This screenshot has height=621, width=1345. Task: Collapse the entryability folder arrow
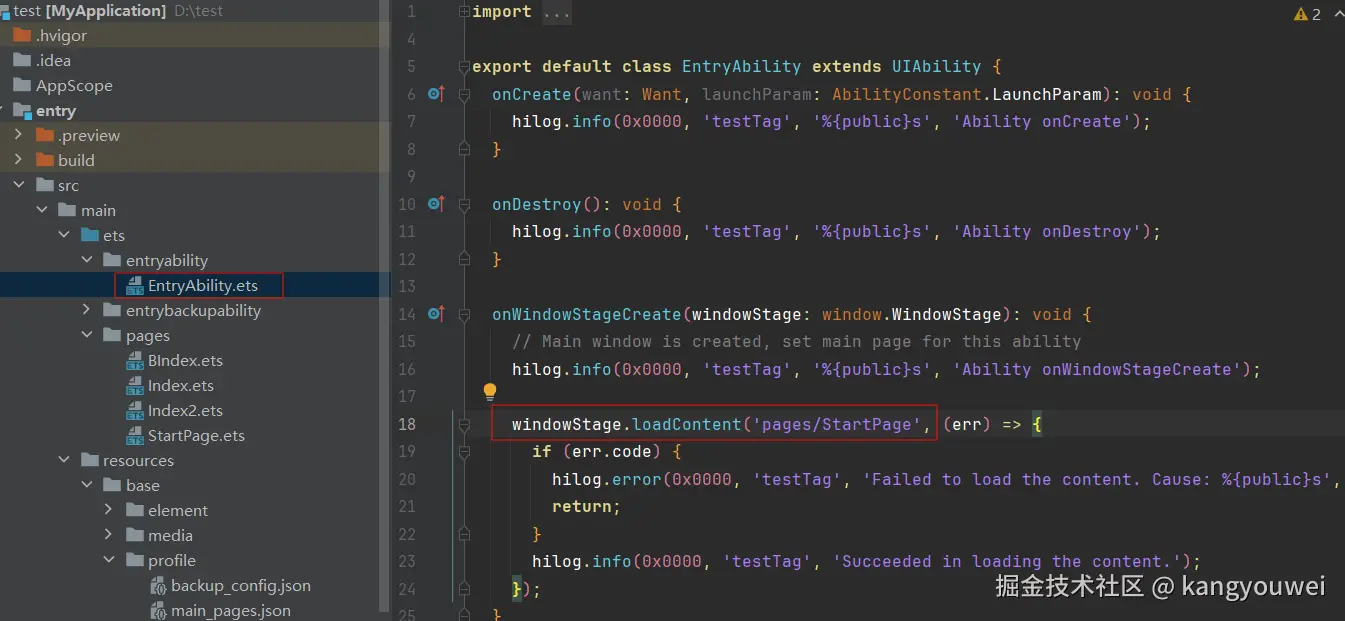pos(87,260)
